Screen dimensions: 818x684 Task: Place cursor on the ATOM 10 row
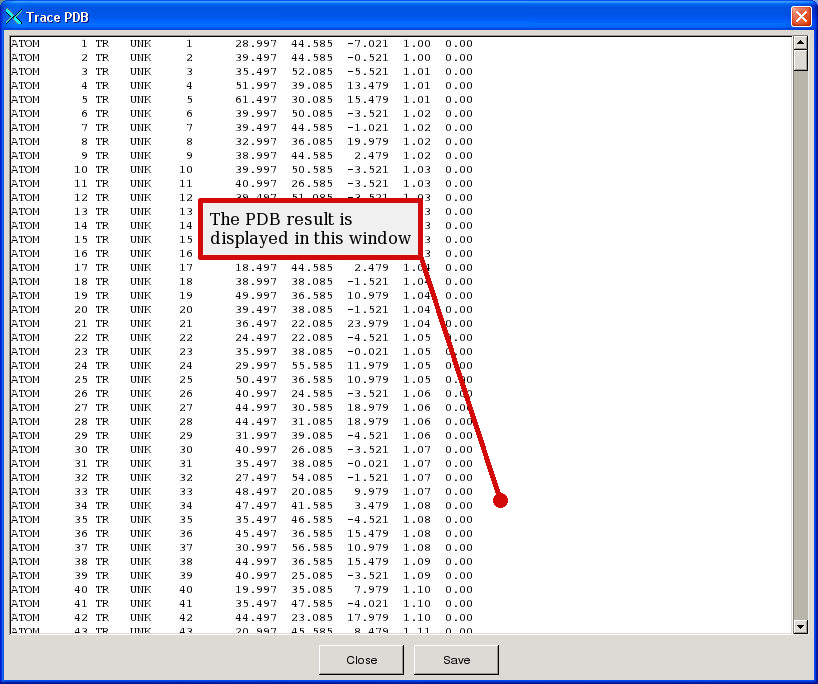click(240, 170)
